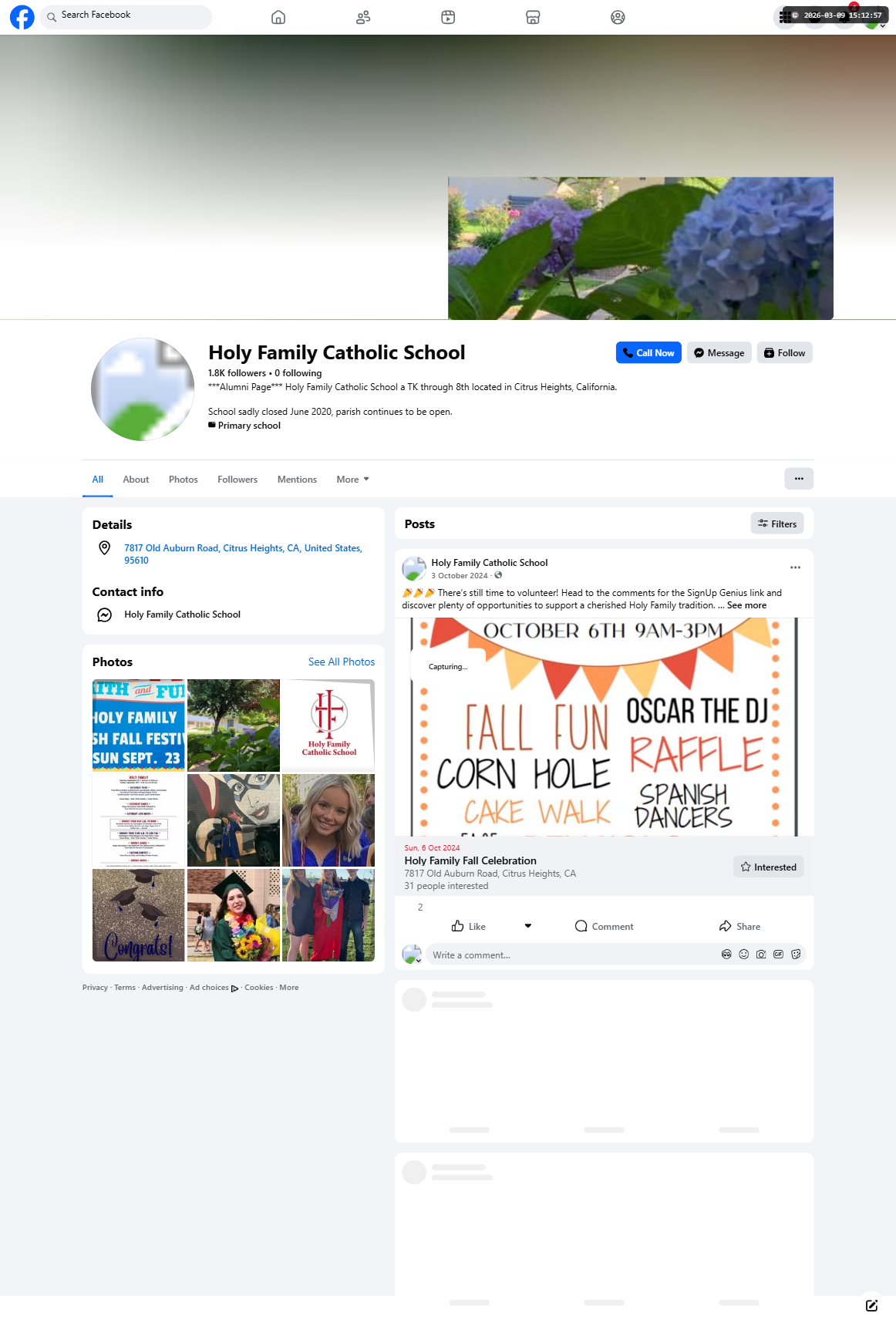Open the post options three-dot menu
This screenshot has height=1330, width=896.
coord(795,567)
